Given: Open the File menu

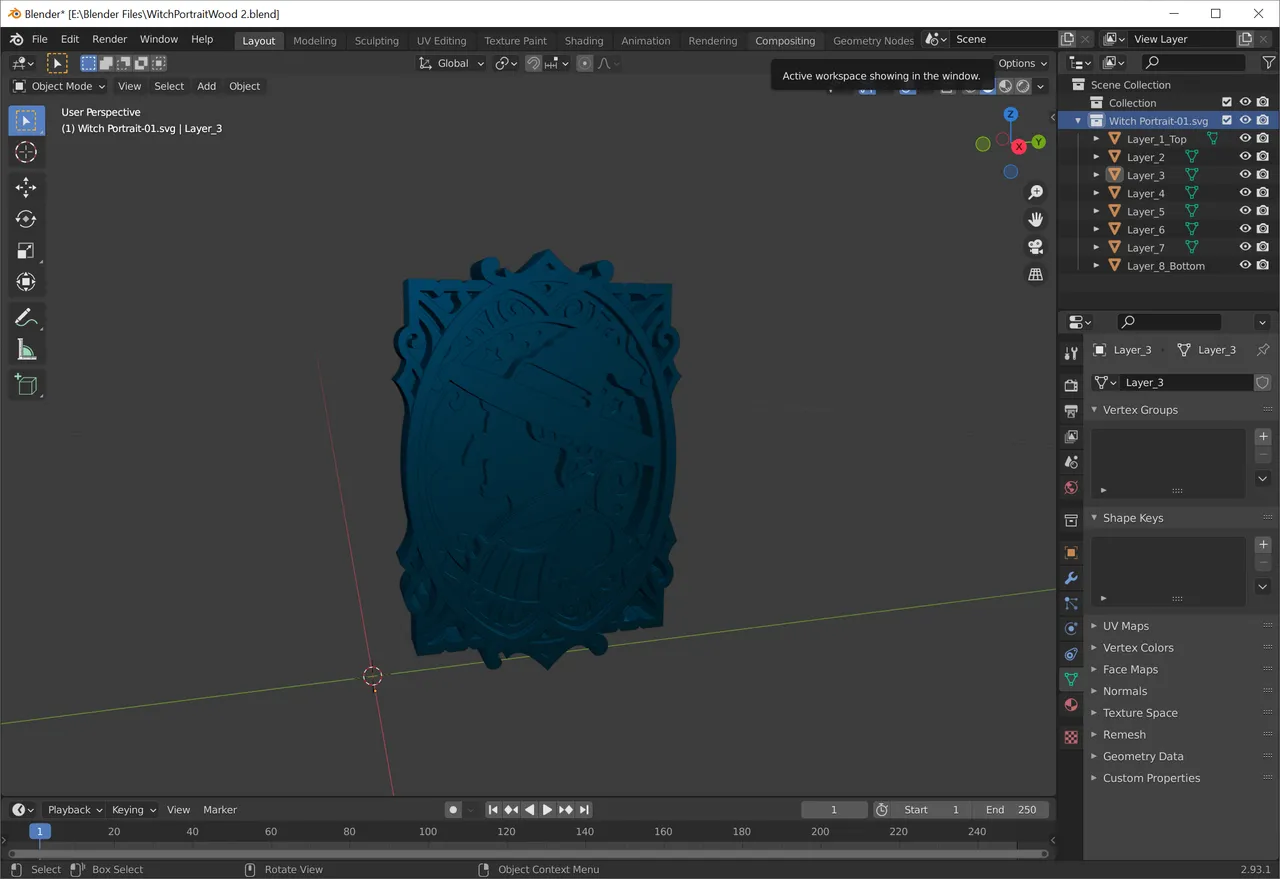Looking at the screenshot, I should pyautogui.click(x=40, y=39).
